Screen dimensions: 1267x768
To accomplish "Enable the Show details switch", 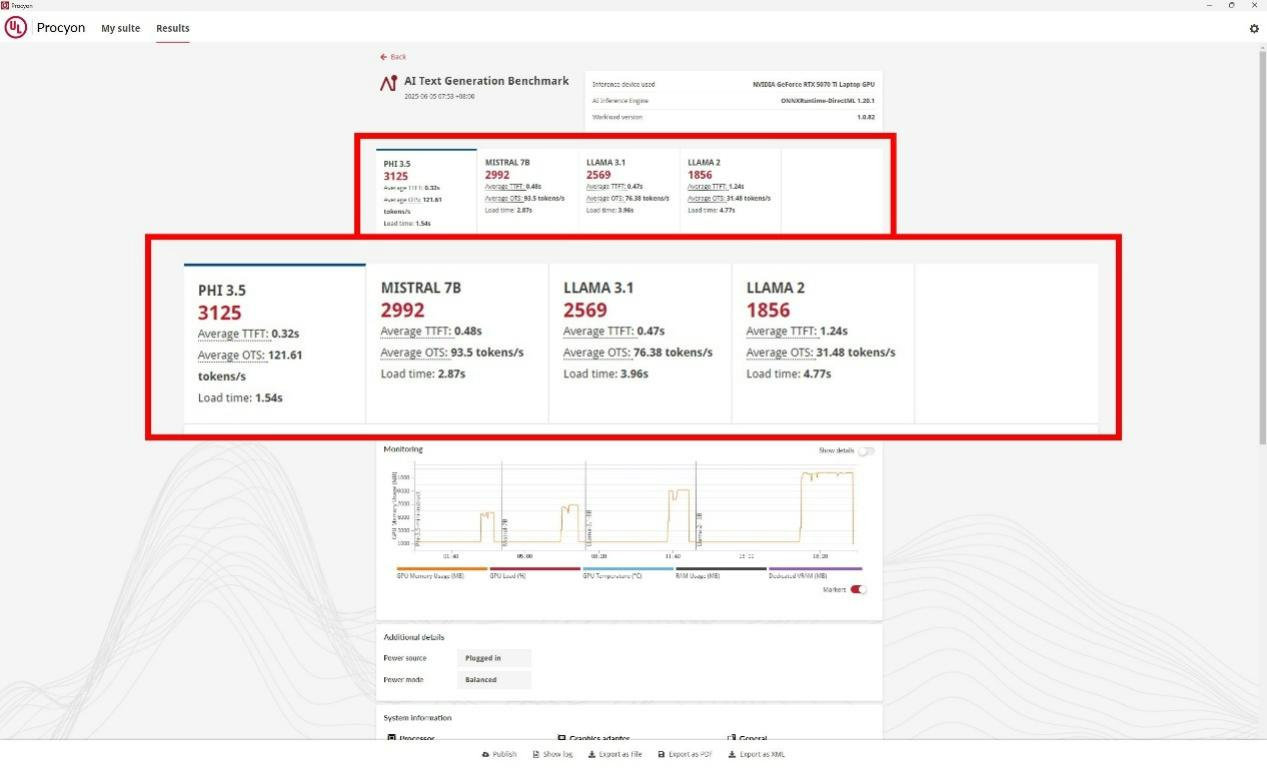I will tap(866, 451).
